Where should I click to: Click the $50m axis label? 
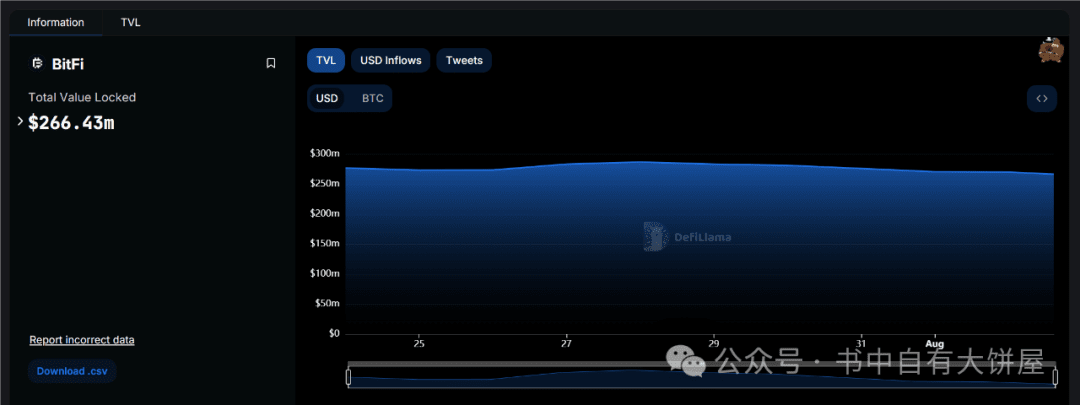pyautogui.click(x=327, y=303)
